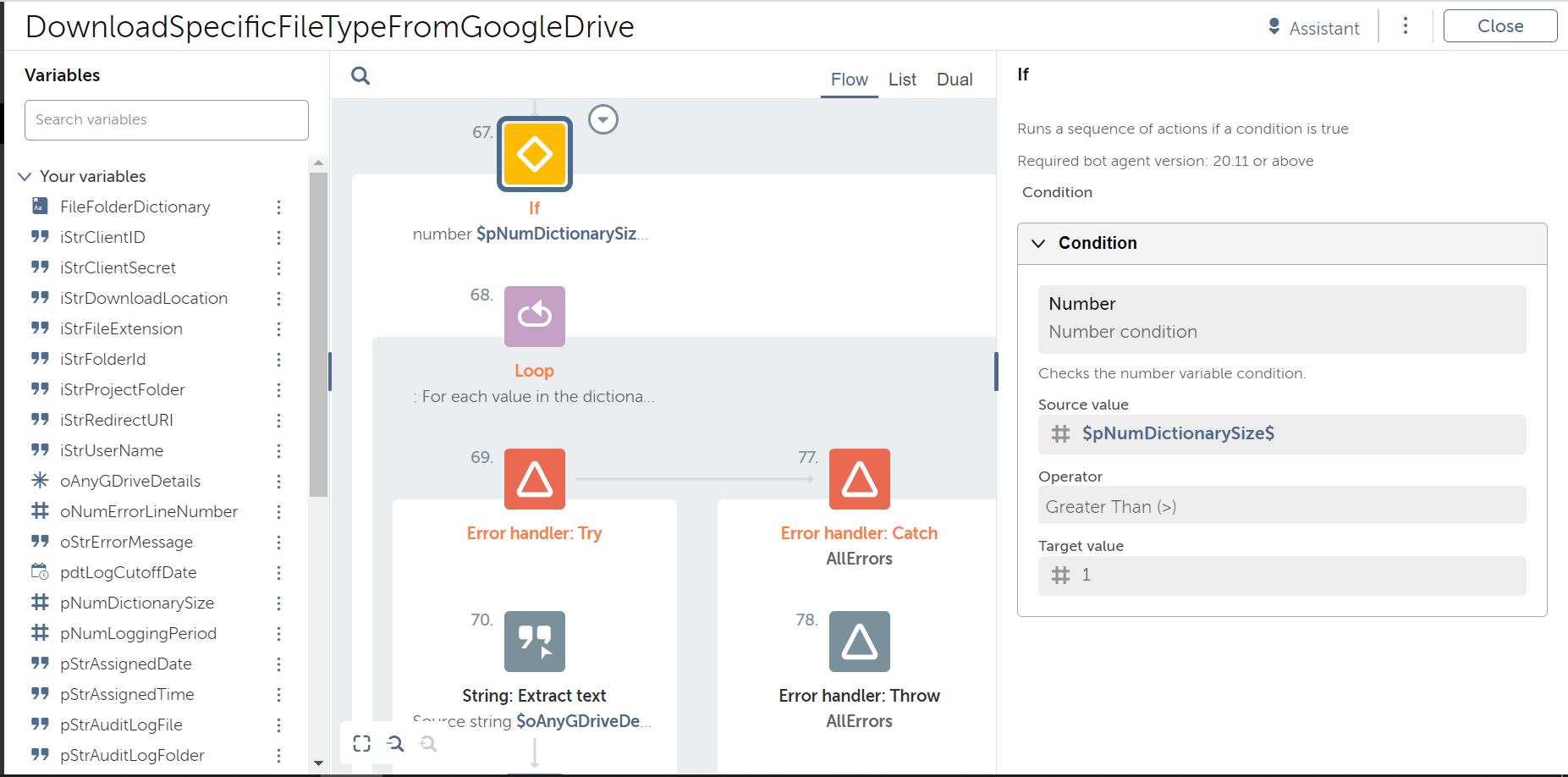Click the If condition node icon
This screenshot has width=1568, height=777.
point(534,154)
